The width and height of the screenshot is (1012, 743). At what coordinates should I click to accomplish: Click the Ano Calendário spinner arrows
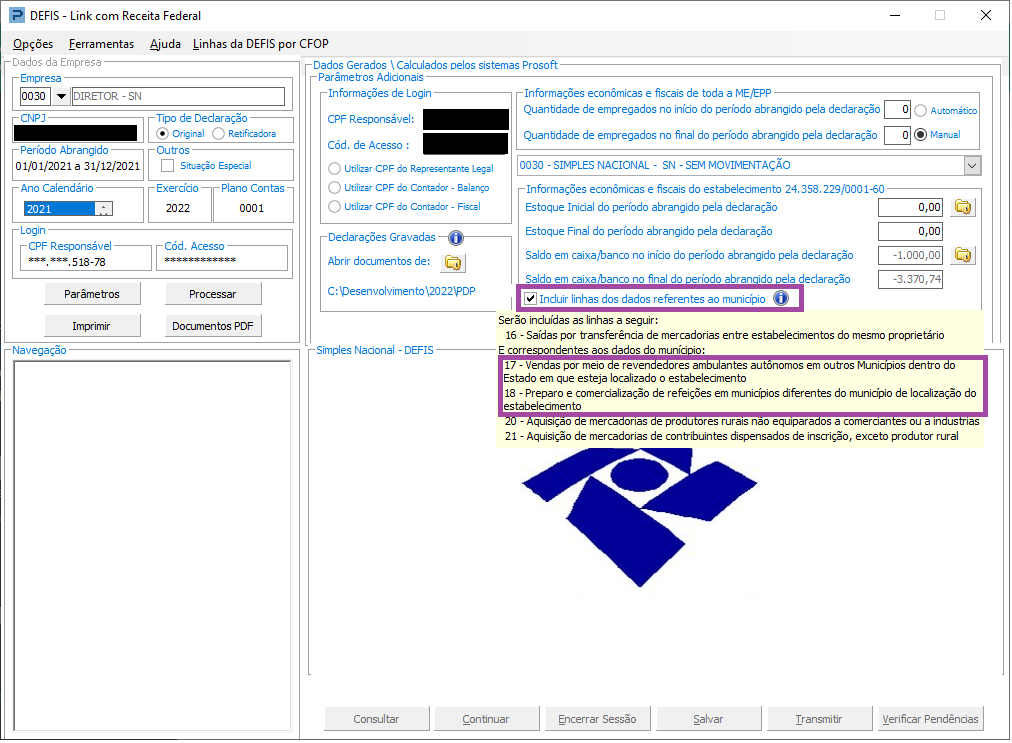click(x=104, y=209)
